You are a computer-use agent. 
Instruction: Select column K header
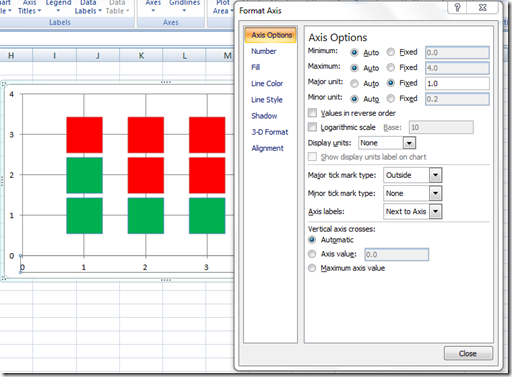pos(141,56)
